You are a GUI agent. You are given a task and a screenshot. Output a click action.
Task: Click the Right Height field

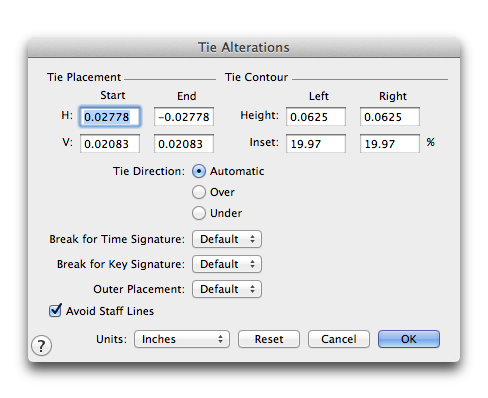point(390,117)
